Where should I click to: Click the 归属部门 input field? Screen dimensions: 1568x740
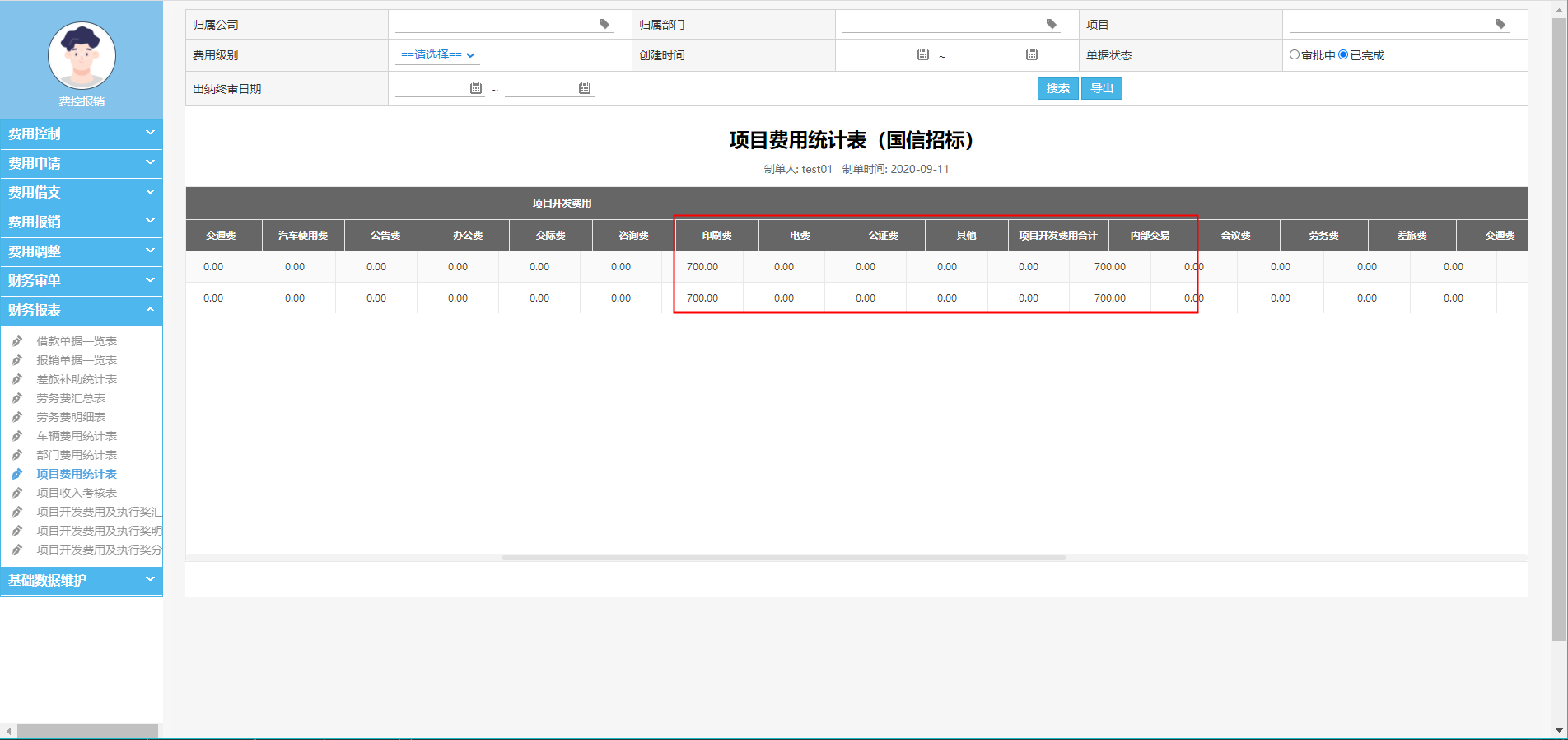click(x=951, y=24)
